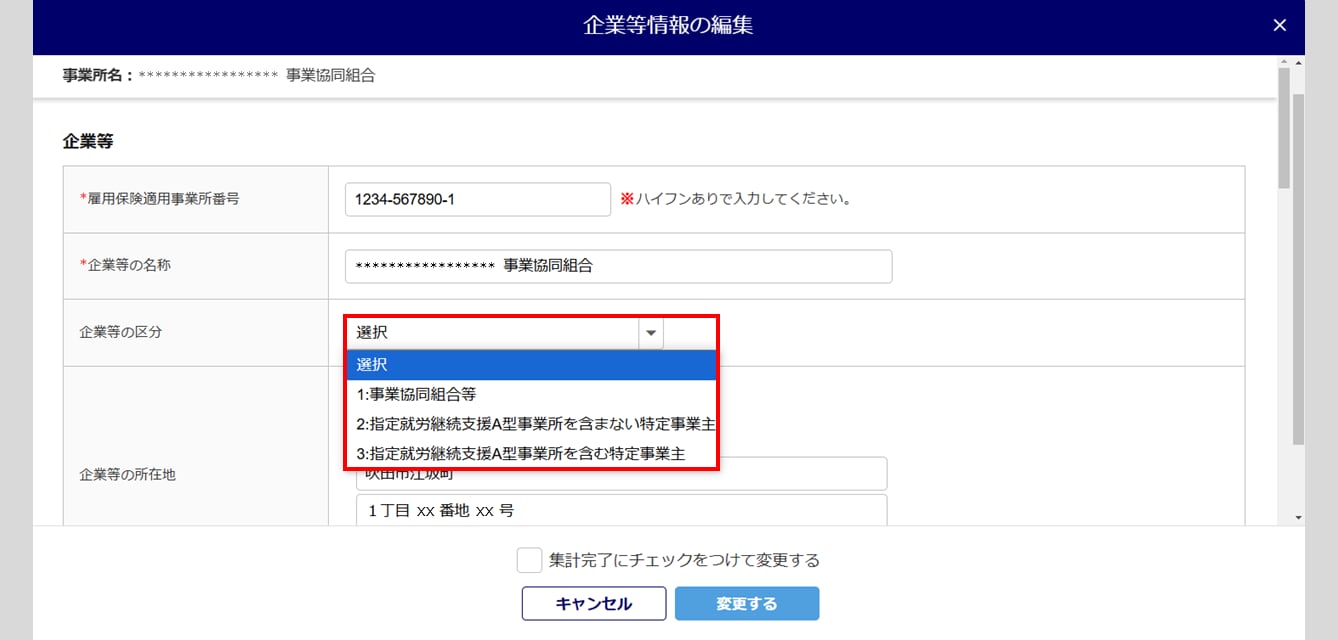Click the 変更する button
This screenshot has width=1338, height=640.
(747, 604)
